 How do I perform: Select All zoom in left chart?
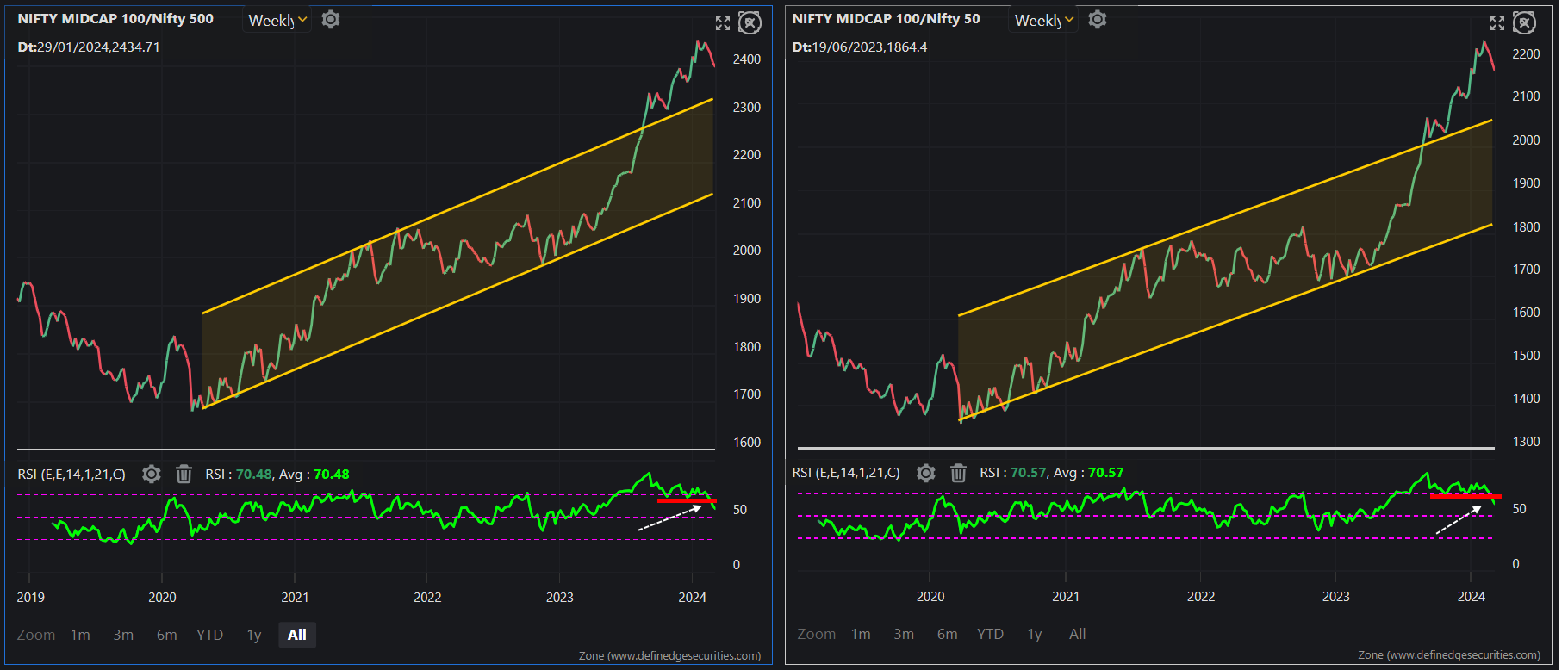[x=297, y=635]
